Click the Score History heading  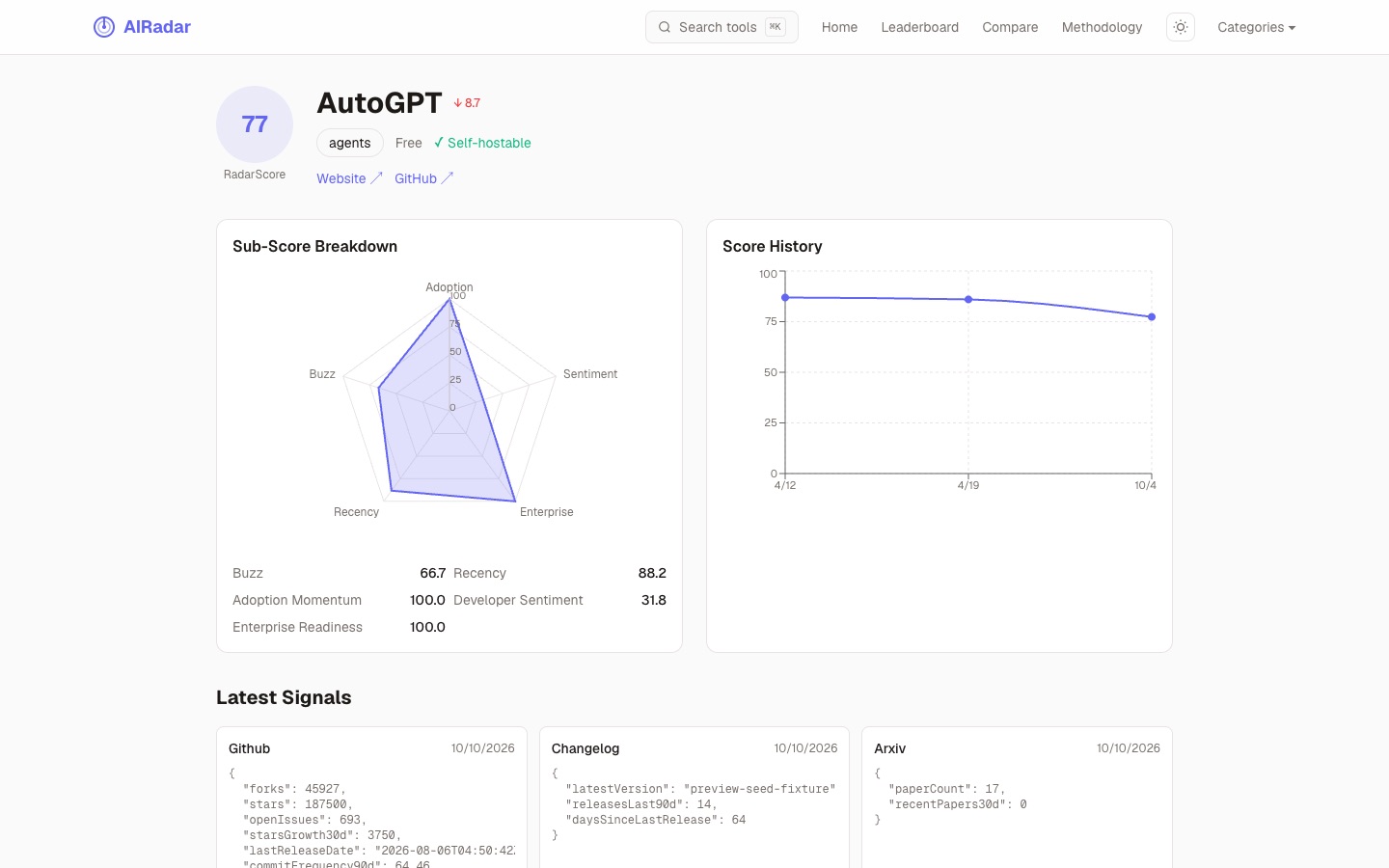tap(773, 246)
